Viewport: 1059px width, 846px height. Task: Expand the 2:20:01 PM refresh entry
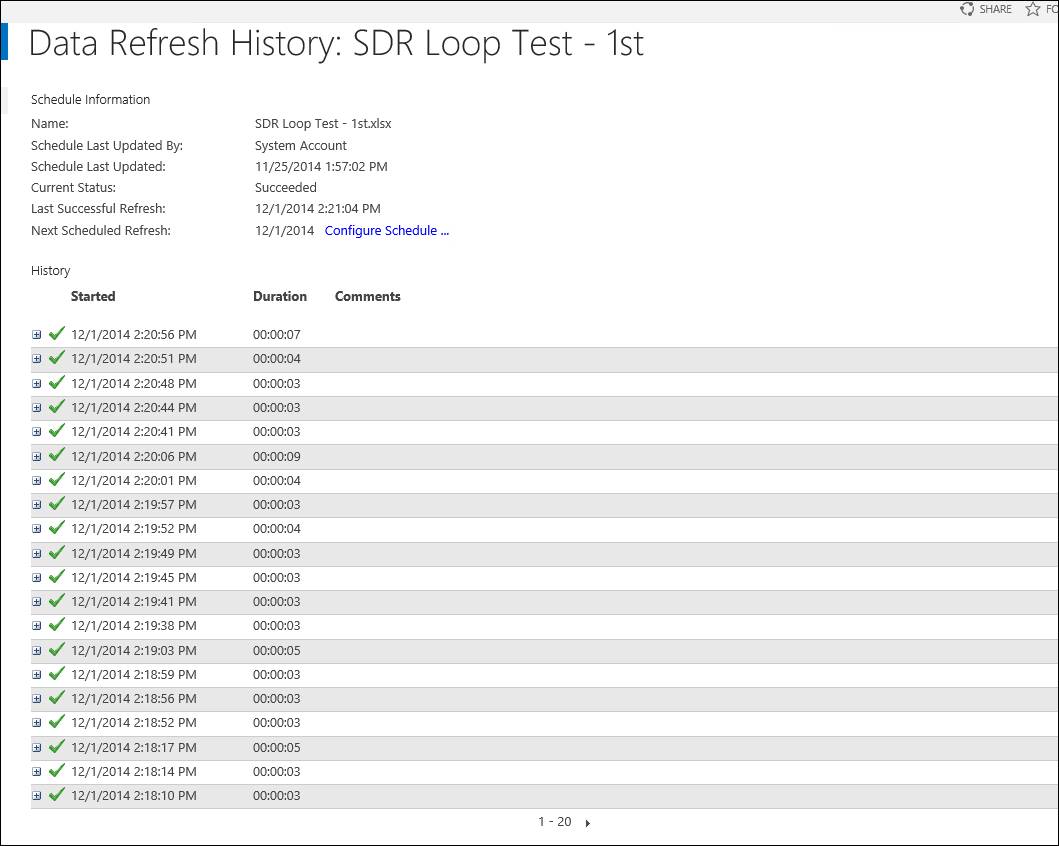(x=36, y=481)
